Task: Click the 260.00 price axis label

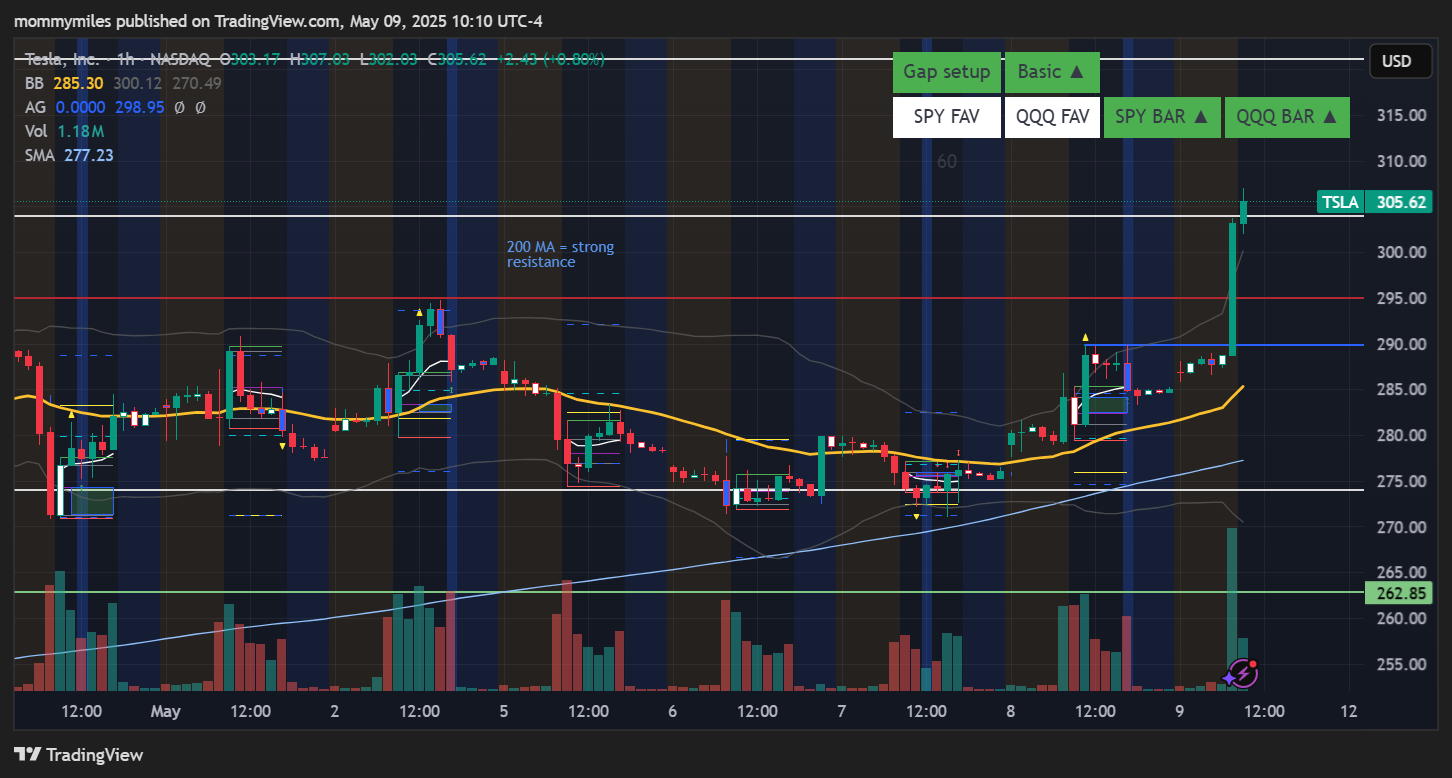Action: (x=1401, y=618)
